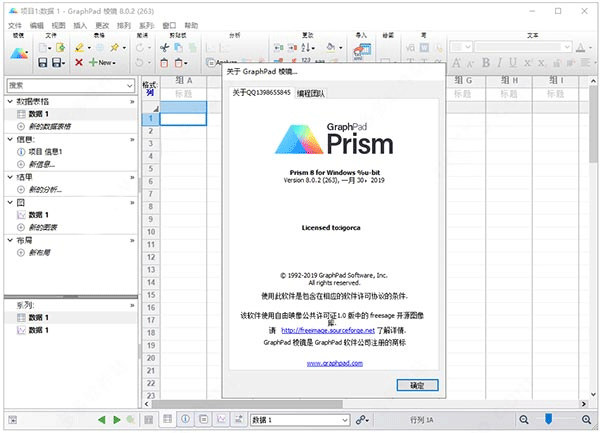Switch to the 编程团队 tab in About dialog

[311, 93]
